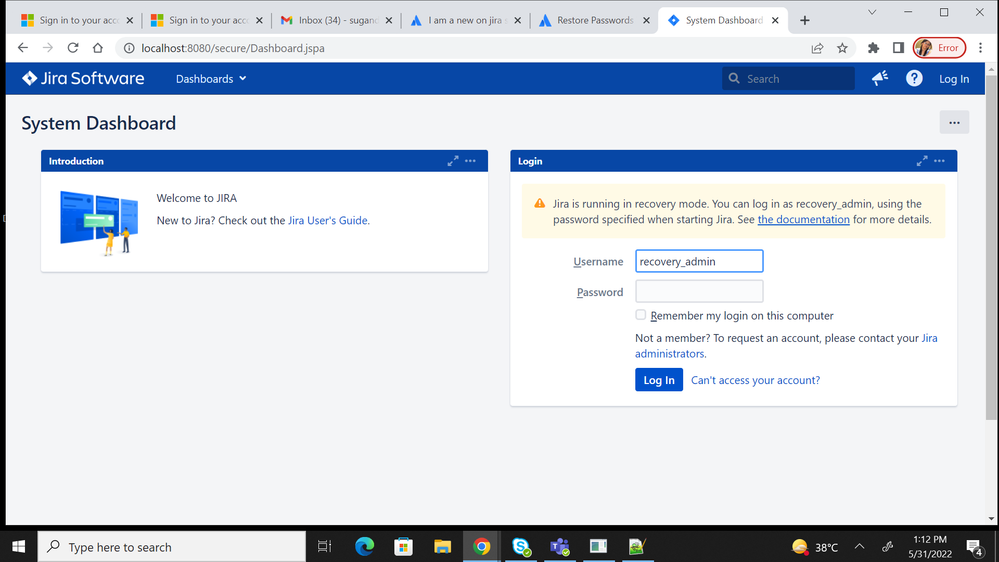This screenshot has height=562, width=999.
Task: Switch to the Gmail Inbox (34) tab
Action: click(336, 20)
